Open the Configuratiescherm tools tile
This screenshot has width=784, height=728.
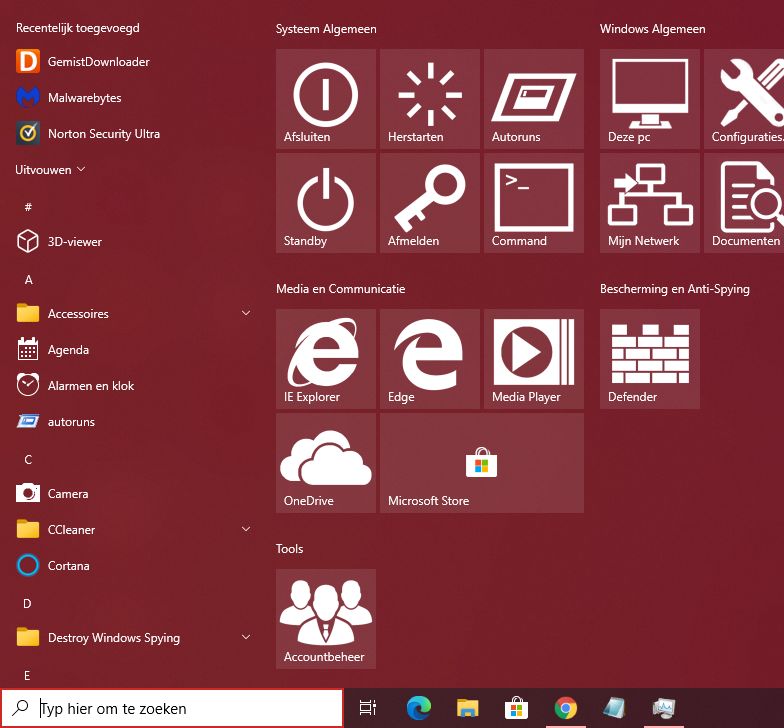744,98
